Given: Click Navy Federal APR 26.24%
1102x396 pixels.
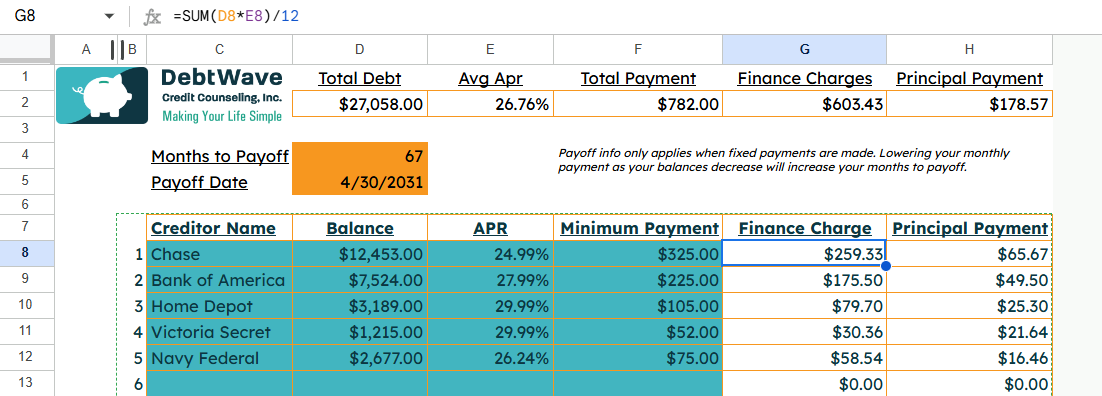Looking at the screenshot, I should click(490, 358).
